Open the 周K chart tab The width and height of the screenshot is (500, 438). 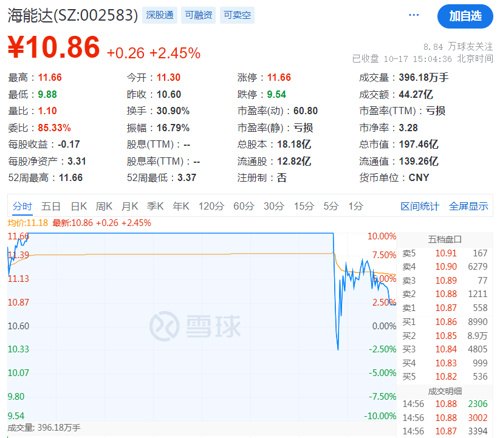coord(104,206)
